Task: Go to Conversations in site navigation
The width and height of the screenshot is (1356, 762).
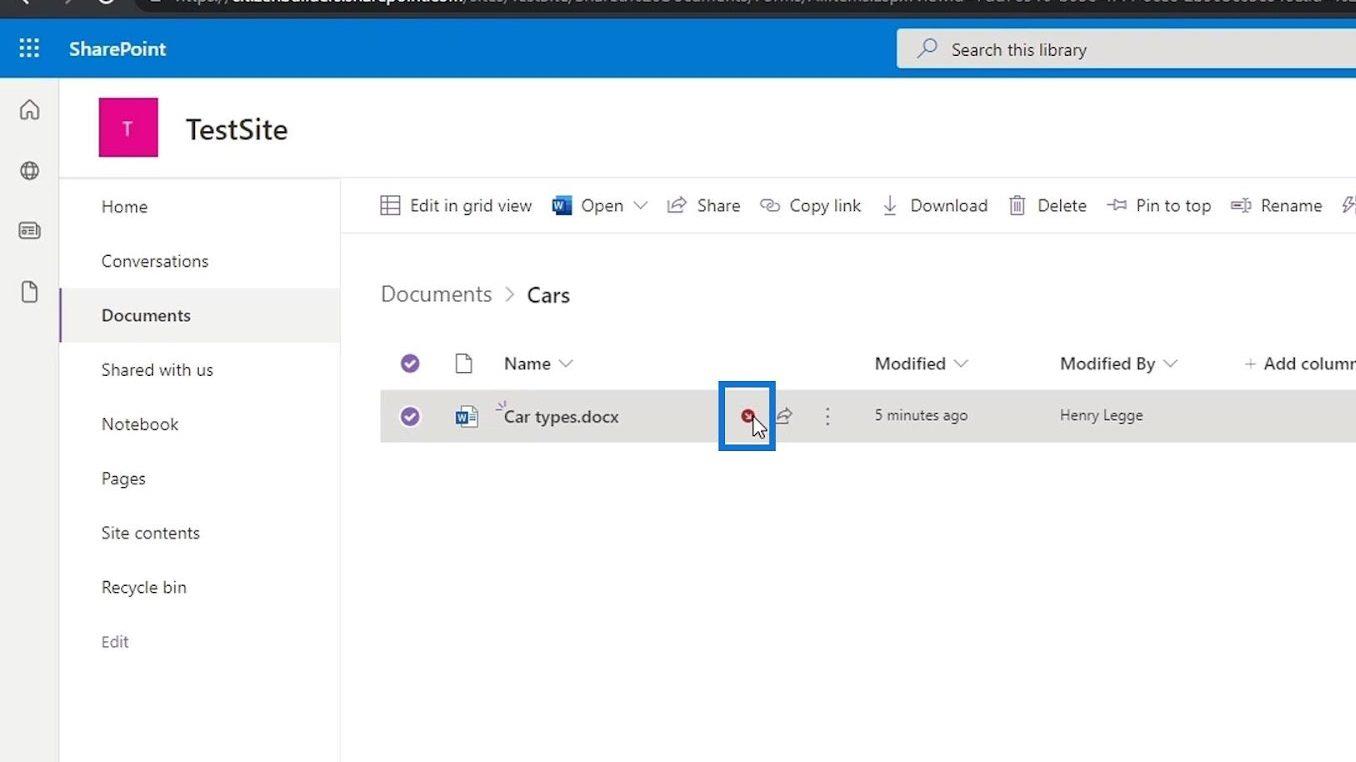Action: pos(155,261)
